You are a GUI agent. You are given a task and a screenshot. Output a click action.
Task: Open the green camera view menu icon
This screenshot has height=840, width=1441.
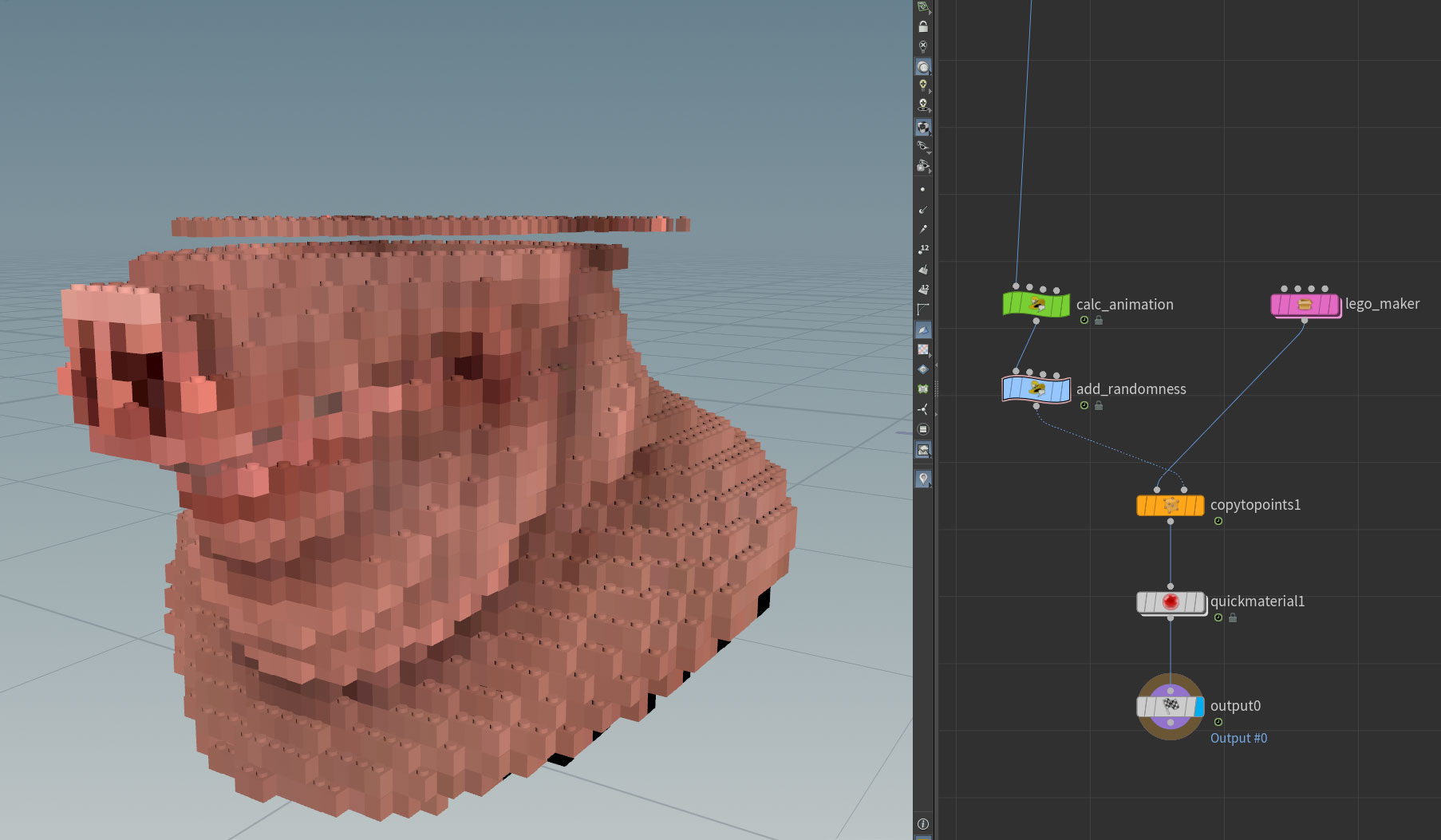point(923,6)
